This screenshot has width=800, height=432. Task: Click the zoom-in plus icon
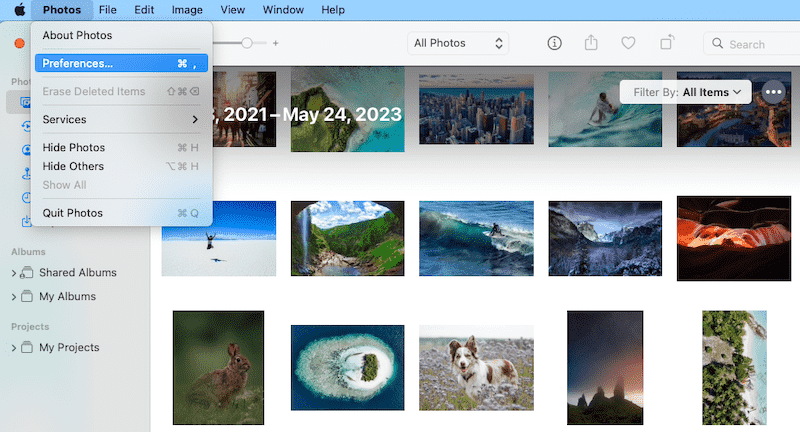coord(276,43)
